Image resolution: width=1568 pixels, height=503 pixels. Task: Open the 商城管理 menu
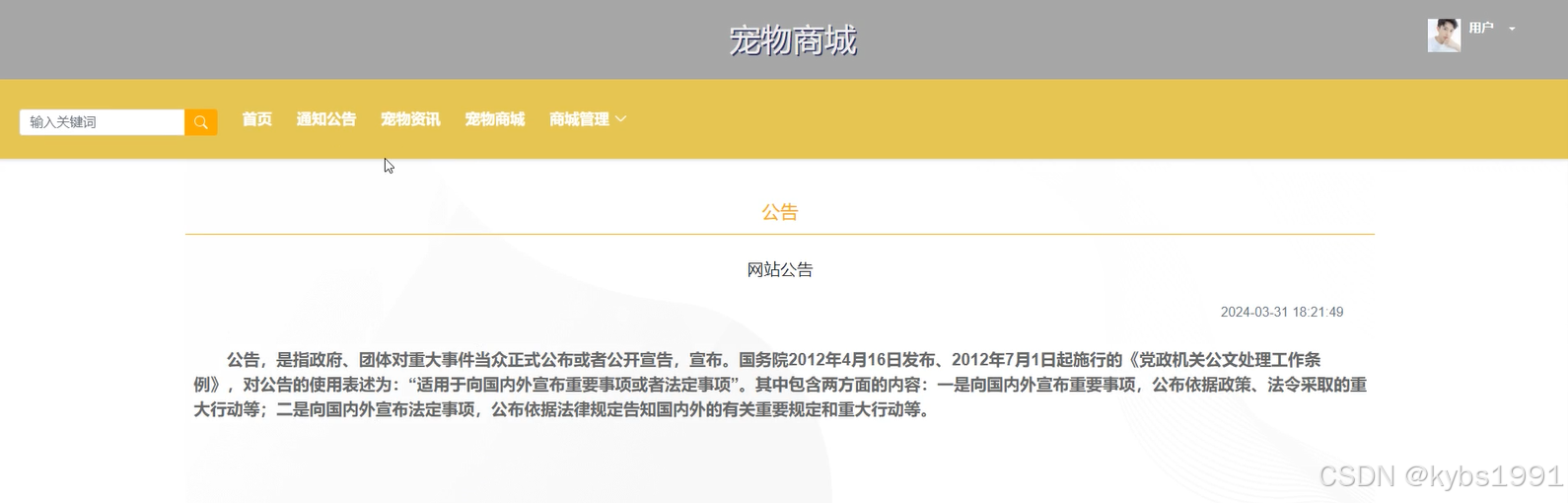[x=579, y=119]
